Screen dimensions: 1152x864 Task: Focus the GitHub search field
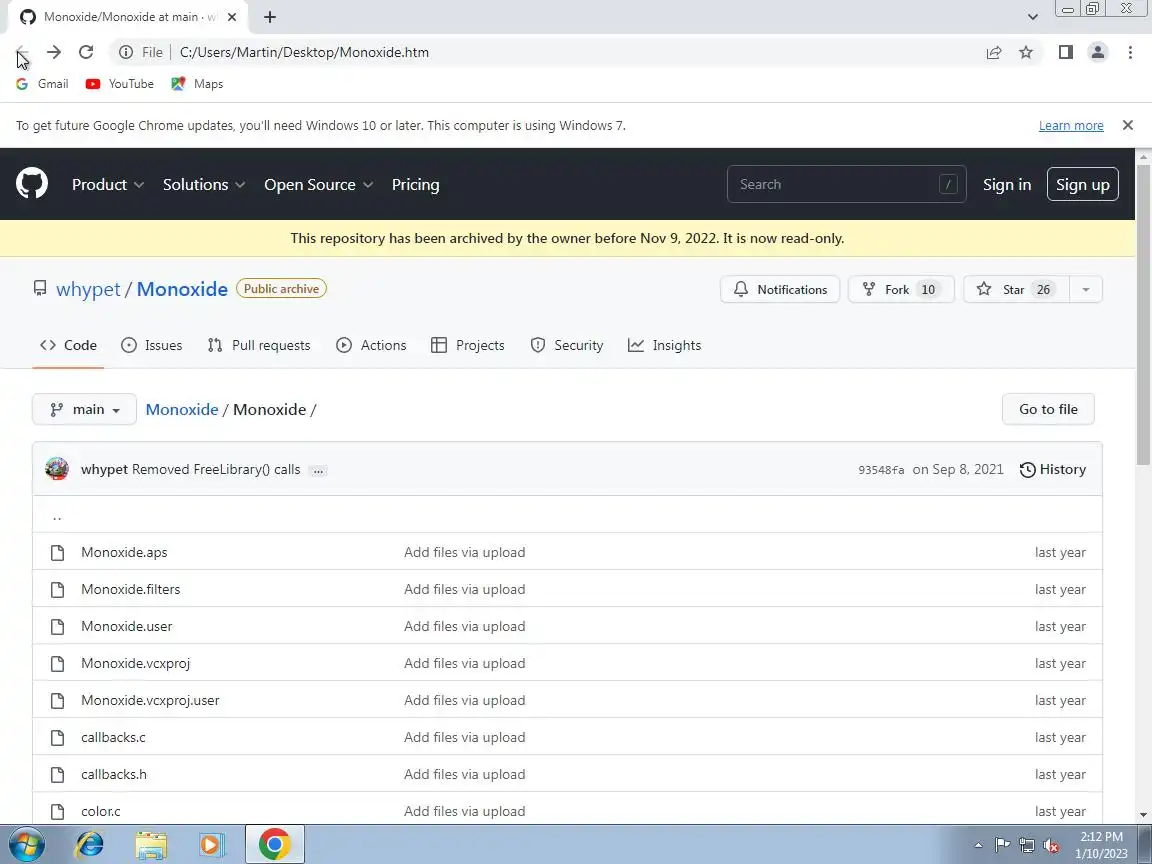coord(846,184)
